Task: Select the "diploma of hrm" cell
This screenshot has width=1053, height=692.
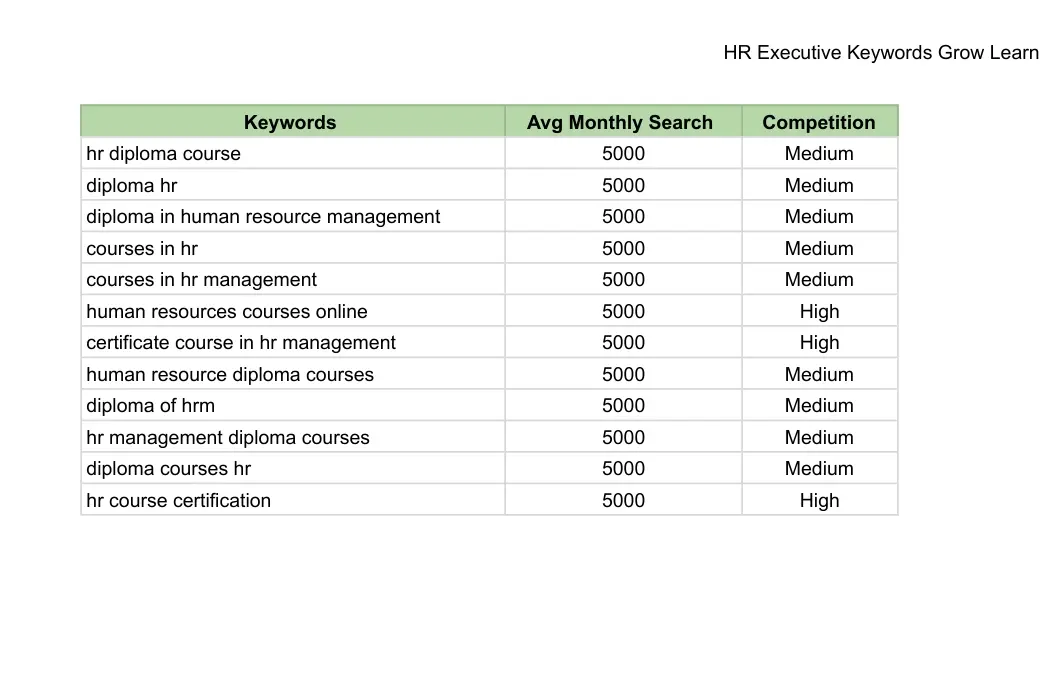Action: (150, 406)
